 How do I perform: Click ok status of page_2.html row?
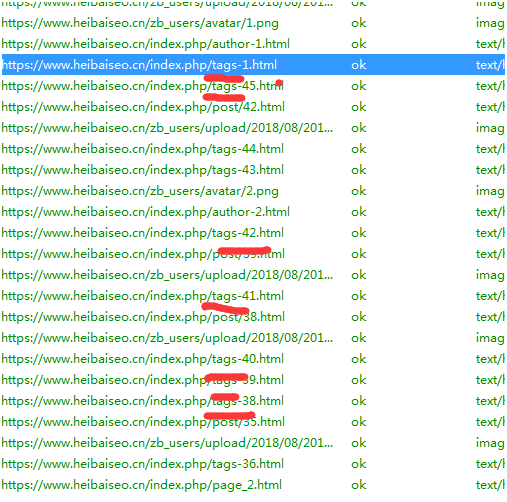[x=359, y=485]
